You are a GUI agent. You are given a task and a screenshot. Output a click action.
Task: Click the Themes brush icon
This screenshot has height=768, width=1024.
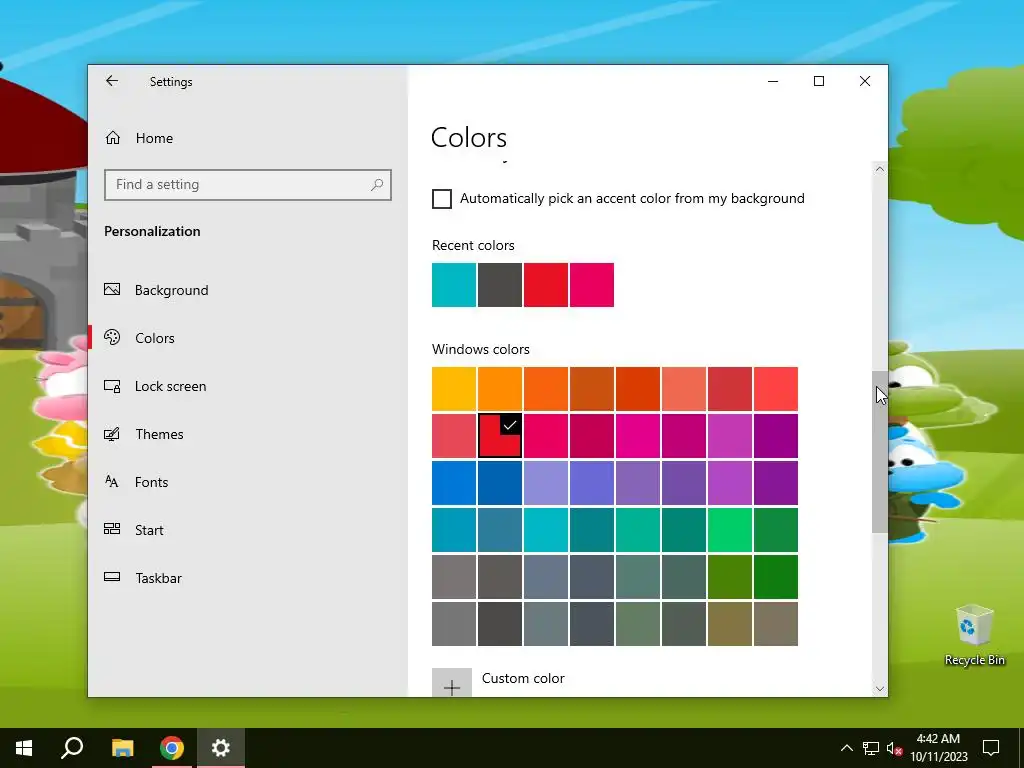point(112,434)
